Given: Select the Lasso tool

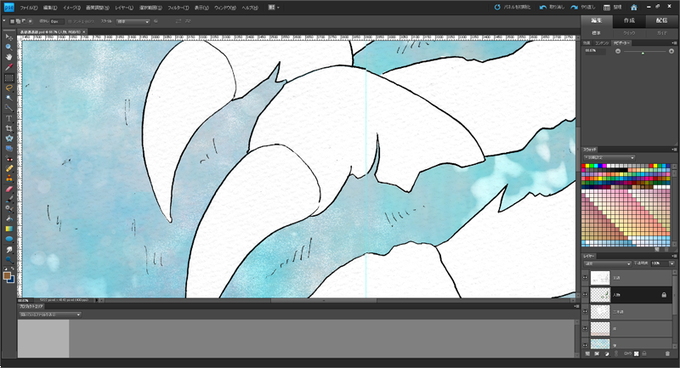Looking at the screenshot, I should (x=9, y=88).
